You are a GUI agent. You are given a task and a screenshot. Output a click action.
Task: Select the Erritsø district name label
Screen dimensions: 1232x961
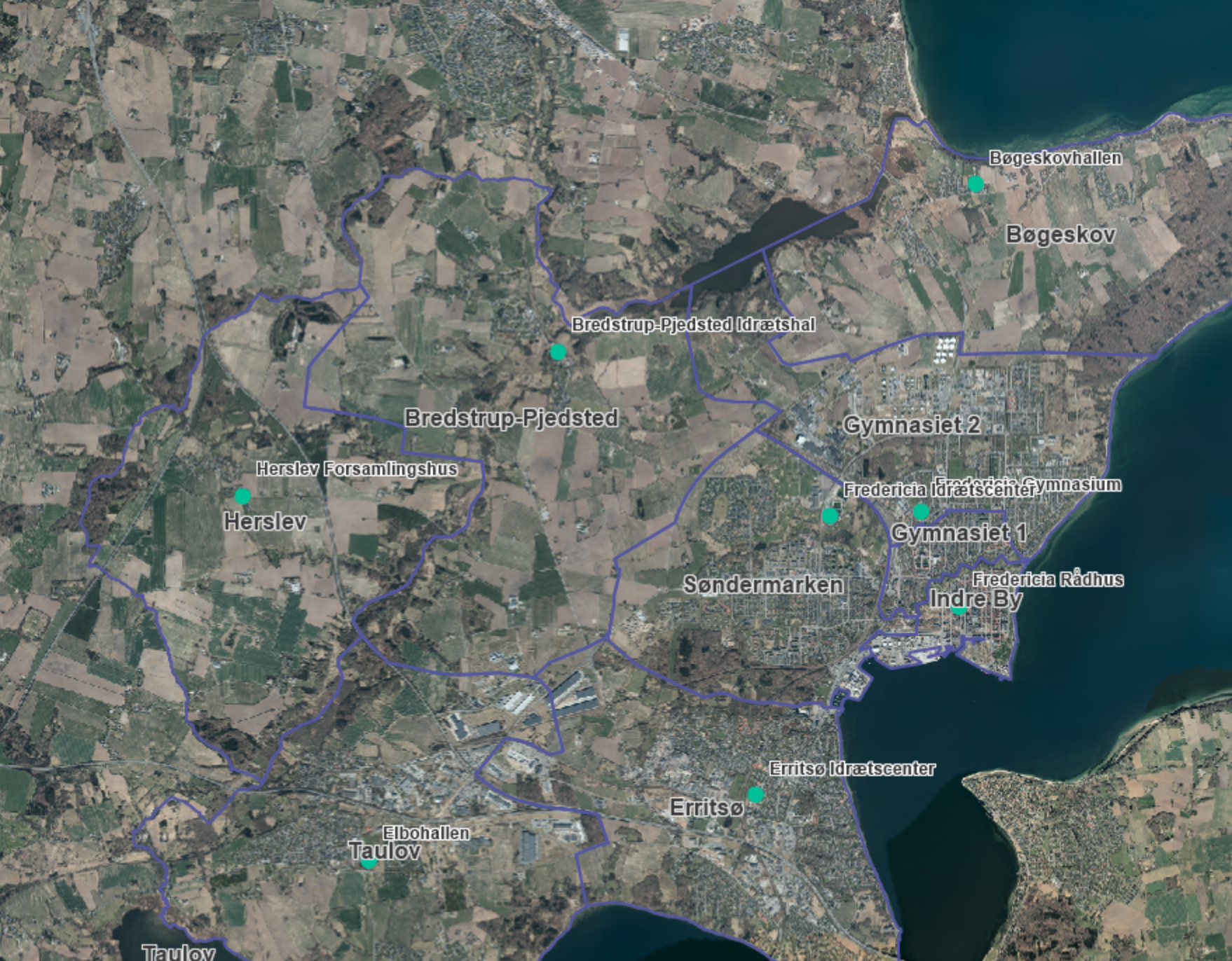[x=706, y=808]
